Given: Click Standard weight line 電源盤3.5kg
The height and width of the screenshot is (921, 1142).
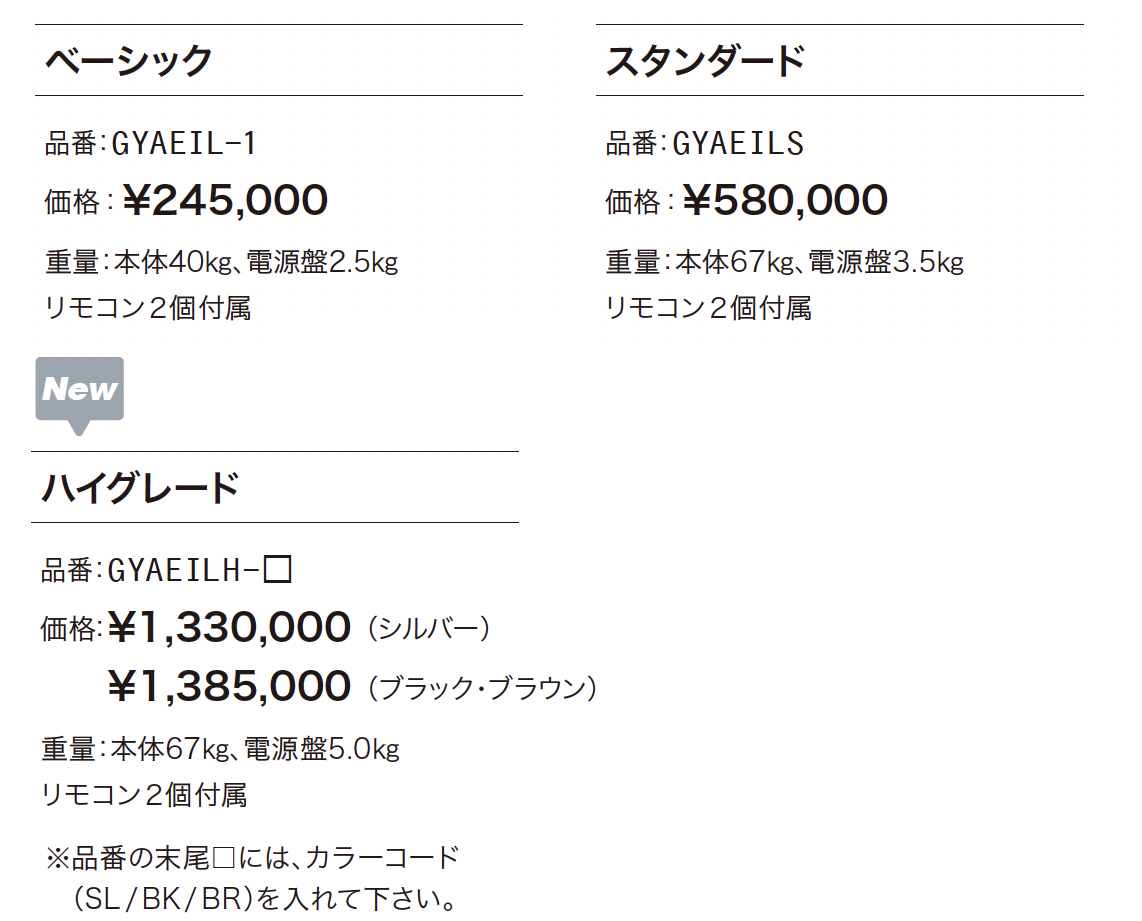Looking at the screenshot, I should click(x=886, y=261).
